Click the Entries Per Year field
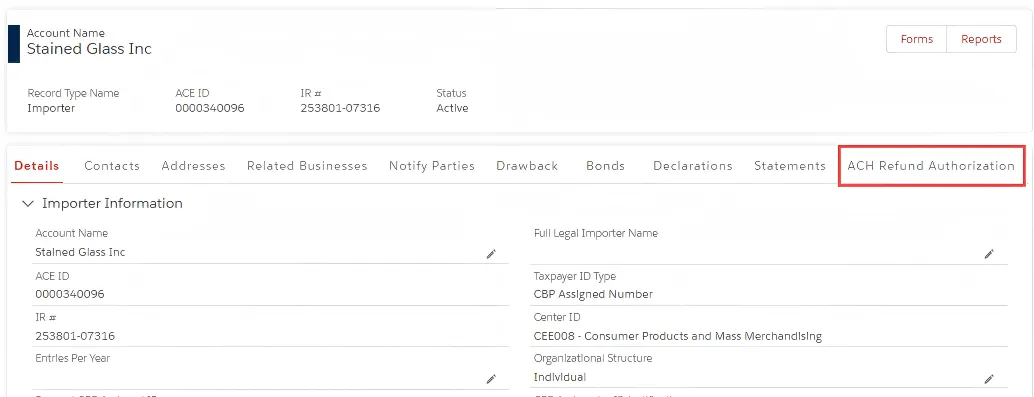 tap(271, 371)
